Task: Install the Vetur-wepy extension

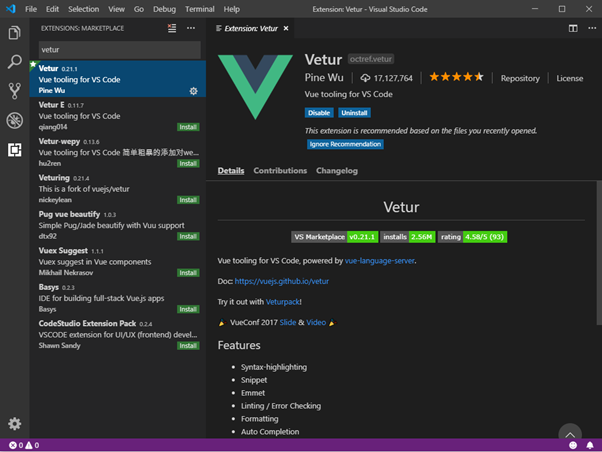Action: tap(188, 164)
